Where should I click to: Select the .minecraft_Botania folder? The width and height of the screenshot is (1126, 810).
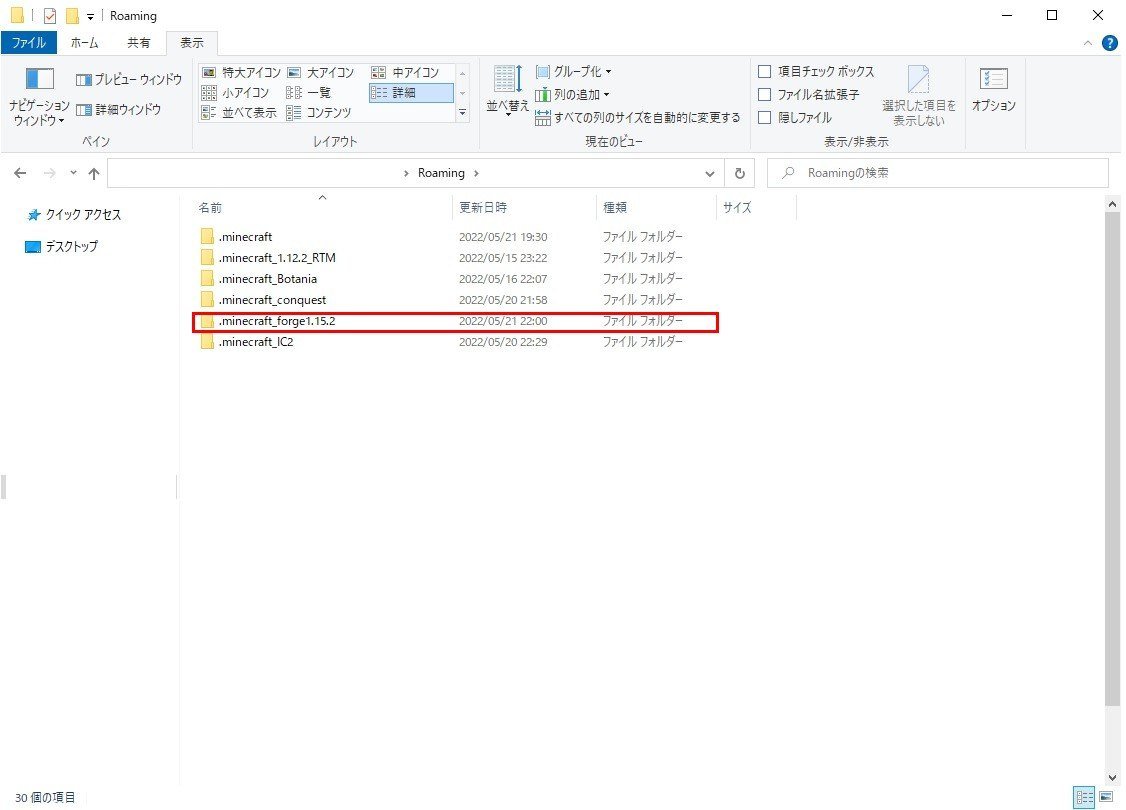[x=455, y=279]
